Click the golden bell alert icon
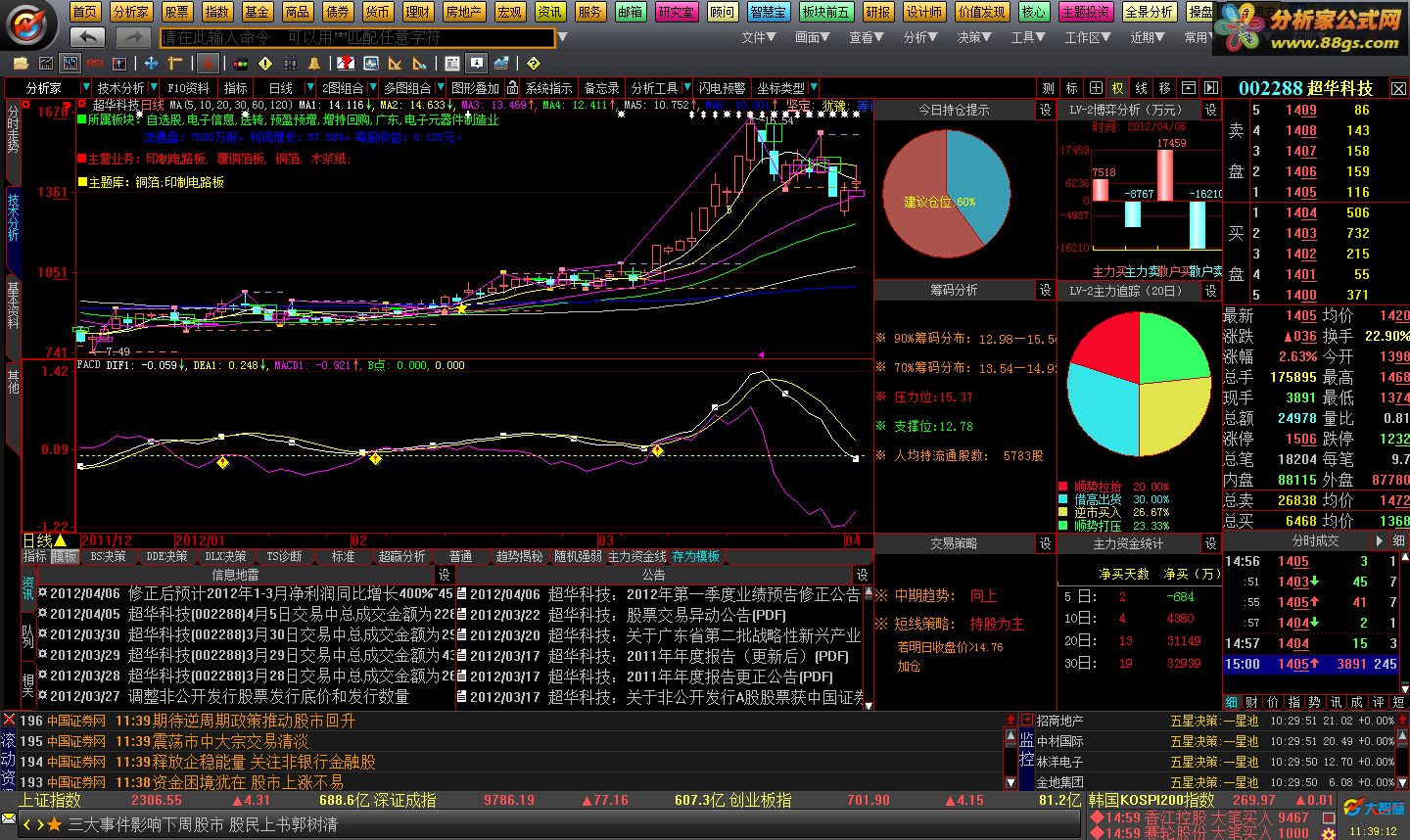This screenshot has height=840, width=1410. pyautogui.click(x=314, y=63)
